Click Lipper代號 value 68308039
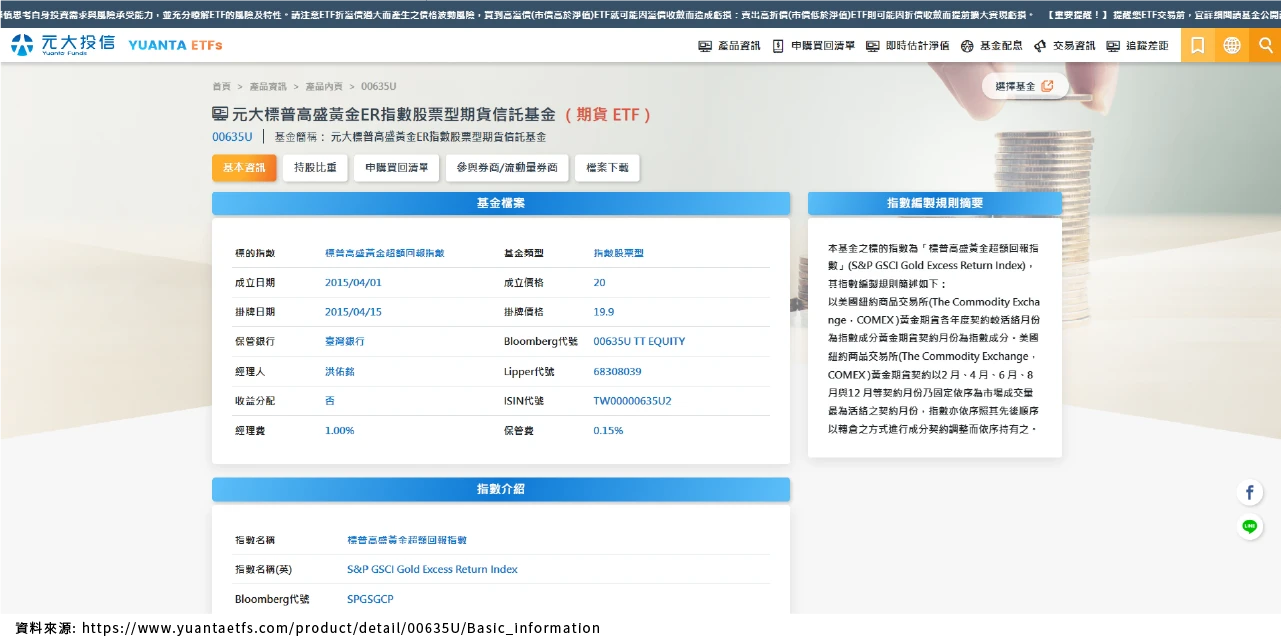The height and width of the screenshot is (641, 1281). (x=617, y=372)
